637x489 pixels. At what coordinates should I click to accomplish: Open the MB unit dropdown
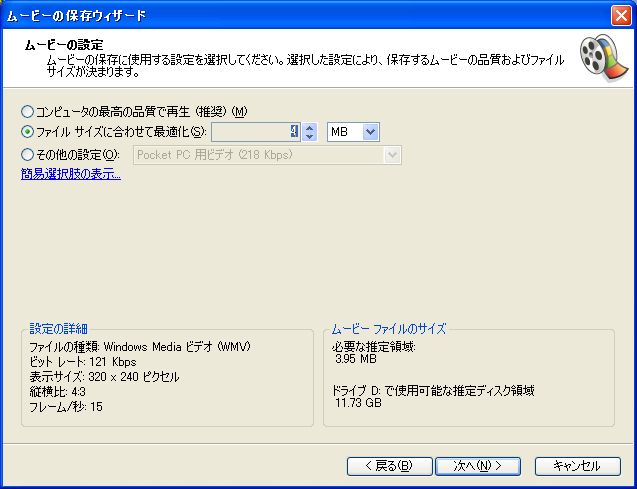tap(371, 132)
